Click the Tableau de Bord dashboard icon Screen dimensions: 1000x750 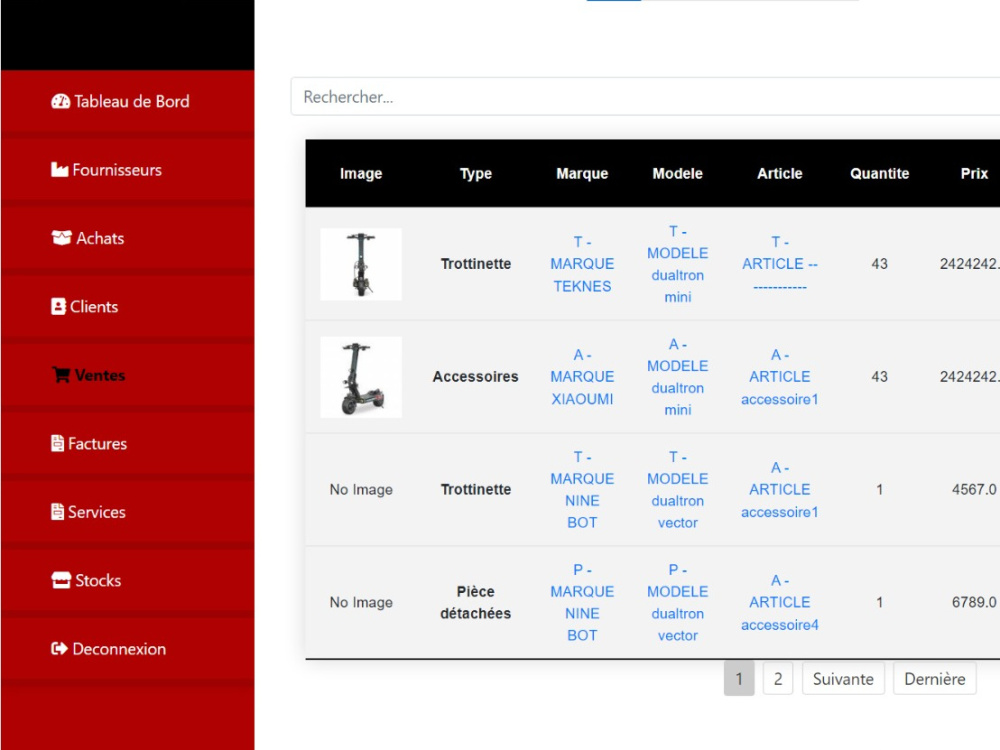pos(61,101)
